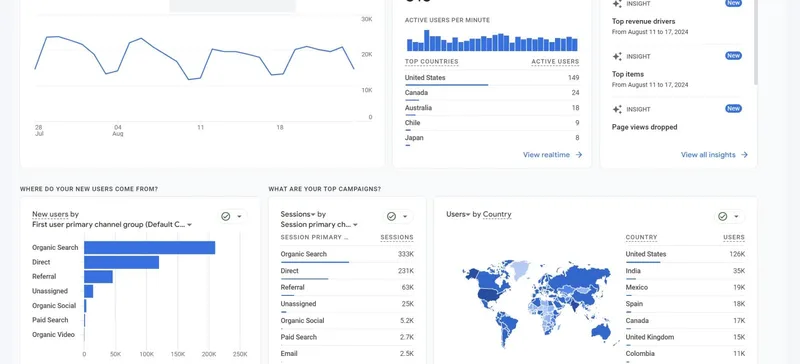The image size is (800, 364).
Task: Open dropdown arrow beside Sessions card check
Action: (x=405, y=216)
